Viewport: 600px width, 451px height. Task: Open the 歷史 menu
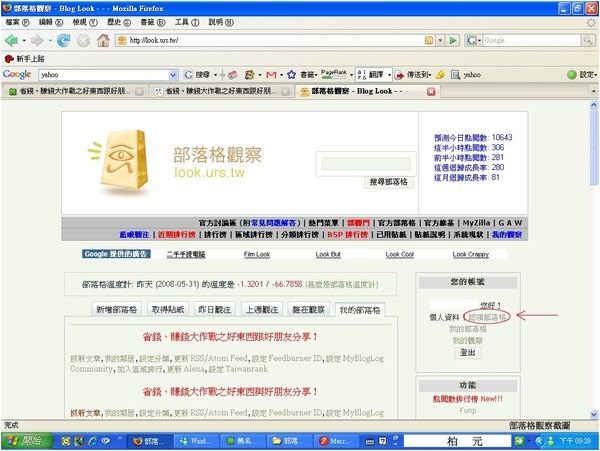(119, 23)
